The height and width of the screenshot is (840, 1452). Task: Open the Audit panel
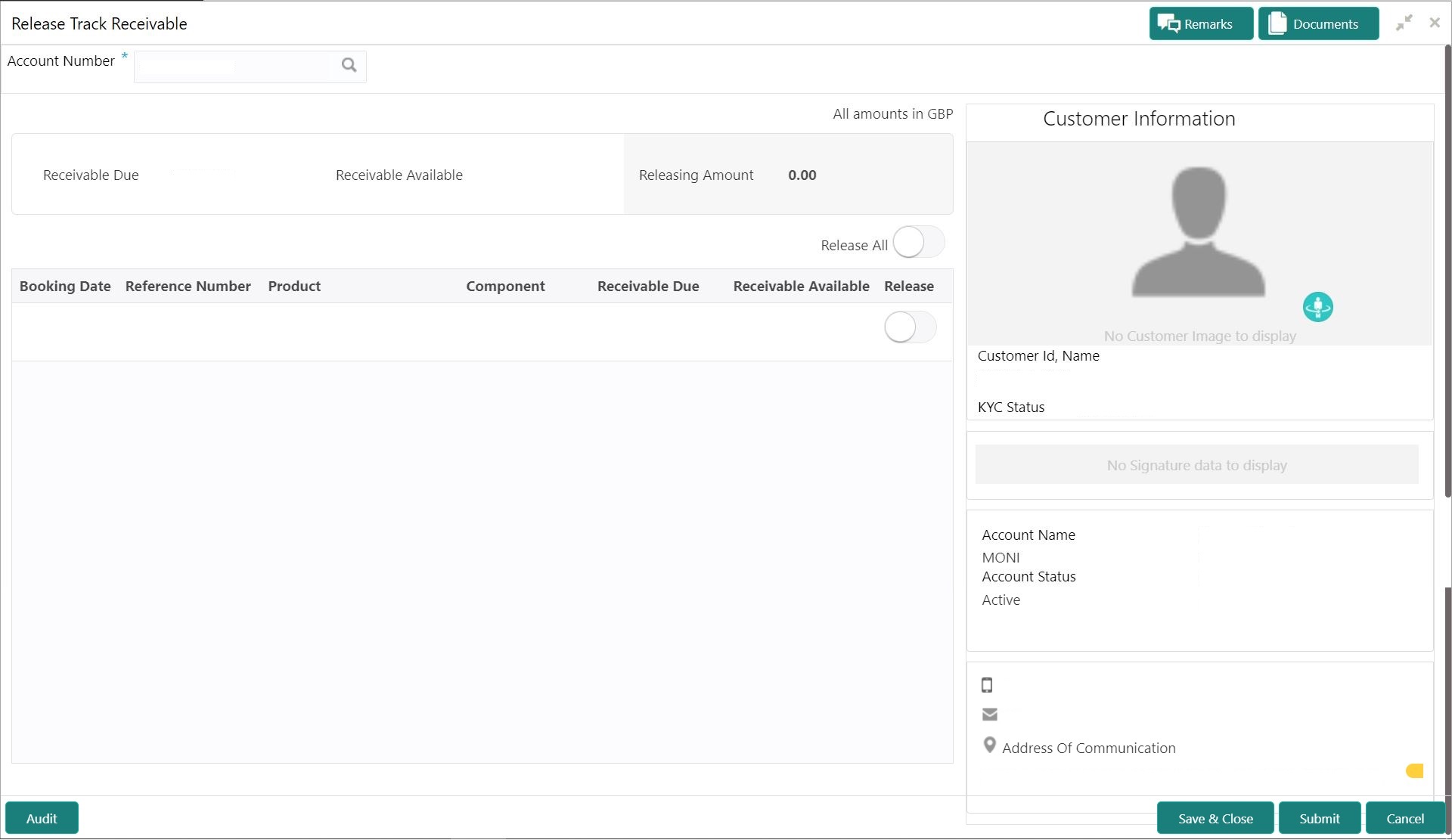(x=42, y=818)
